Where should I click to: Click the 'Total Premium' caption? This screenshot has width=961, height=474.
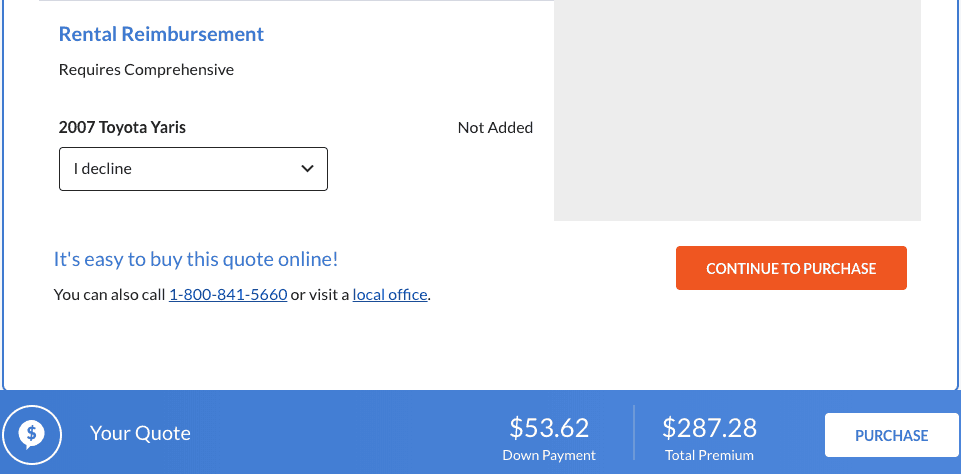[x=710, y=456]
